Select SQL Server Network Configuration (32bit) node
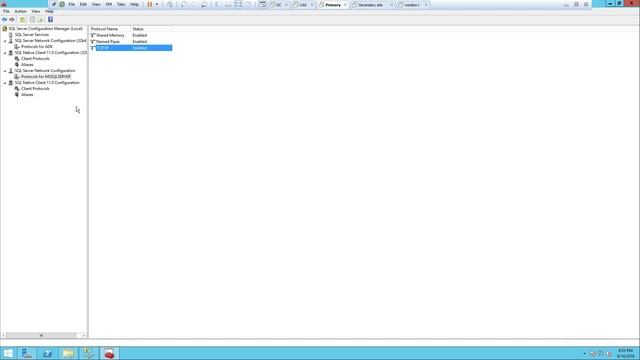640x360 pixels. [x=50, y=41]
